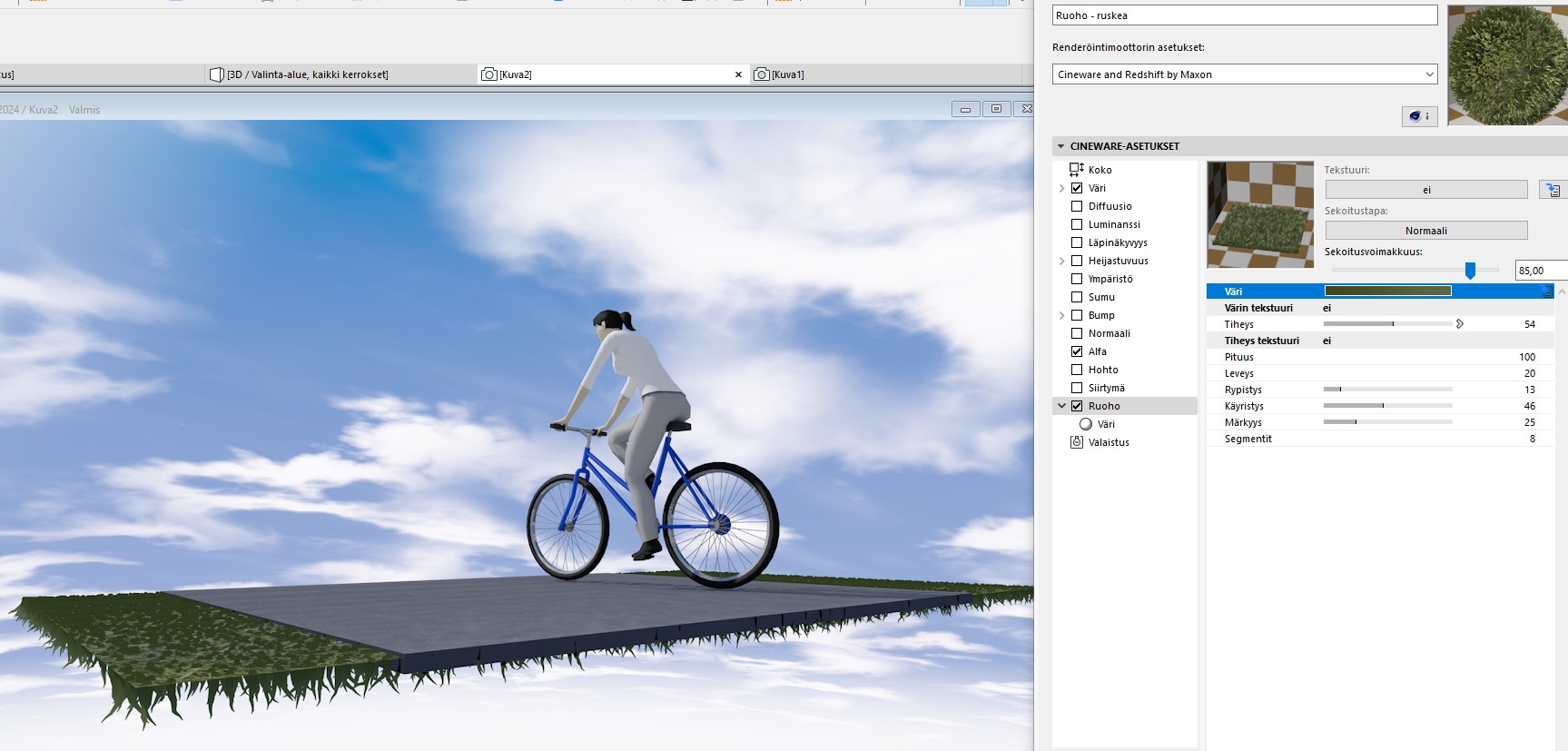Enable the Diffuusio channel checkbox
1568x751 pixels.
coord(1077,206)
